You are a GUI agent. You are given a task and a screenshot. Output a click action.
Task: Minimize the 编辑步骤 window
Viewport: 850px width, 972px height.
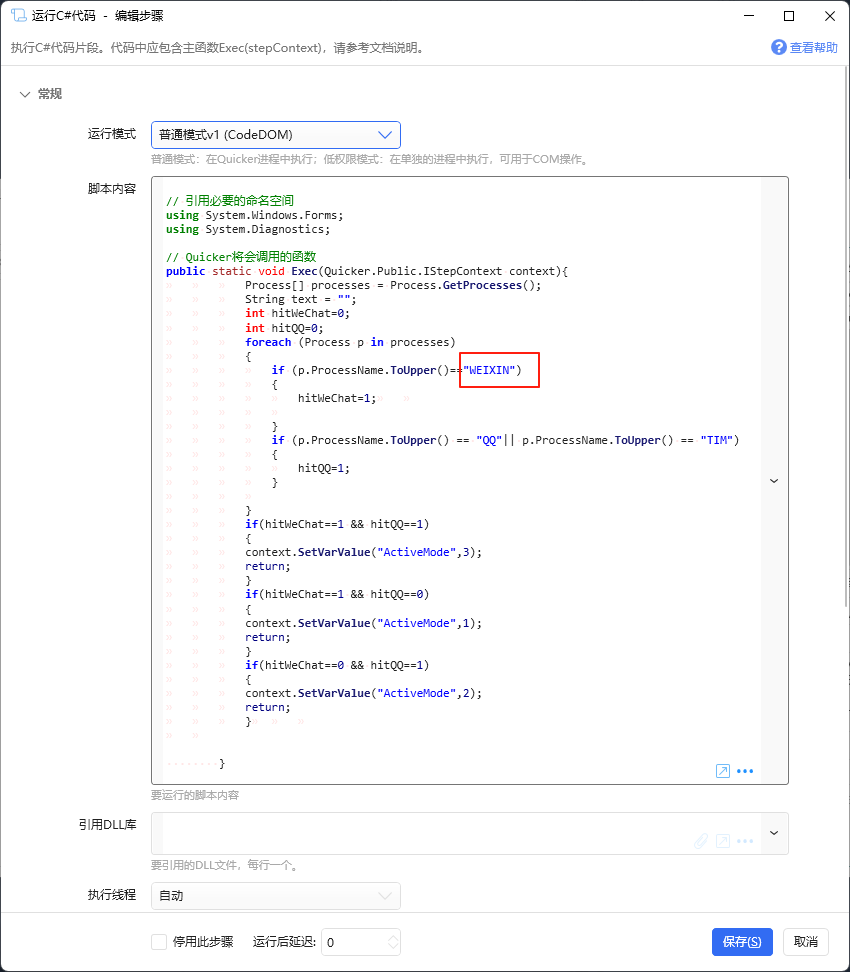(x=749, y=16)
